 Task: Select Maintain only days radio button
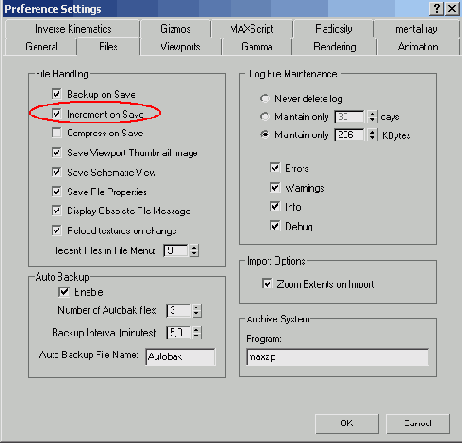coord(264,116)
